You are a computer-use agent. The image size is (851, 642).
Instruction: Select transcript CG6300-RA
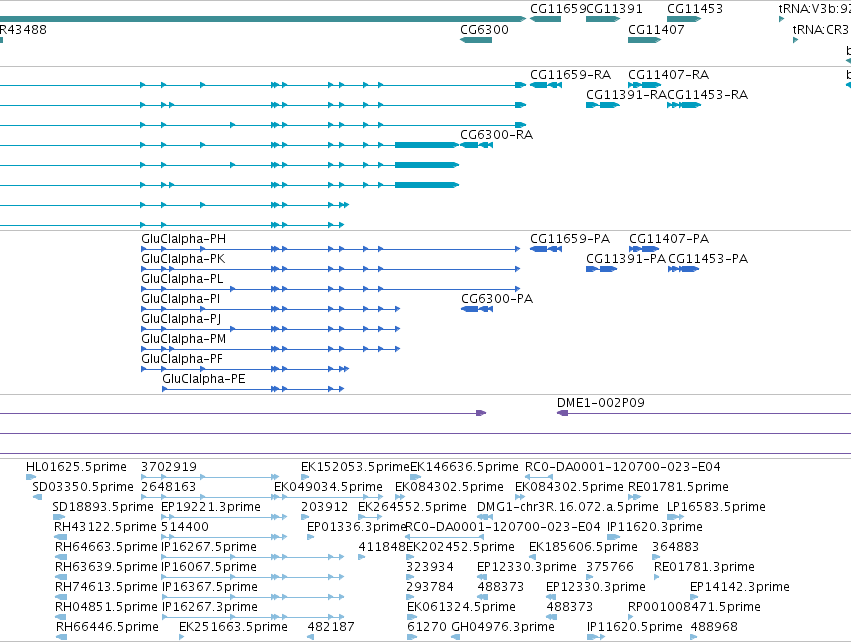tap(497, 135)
